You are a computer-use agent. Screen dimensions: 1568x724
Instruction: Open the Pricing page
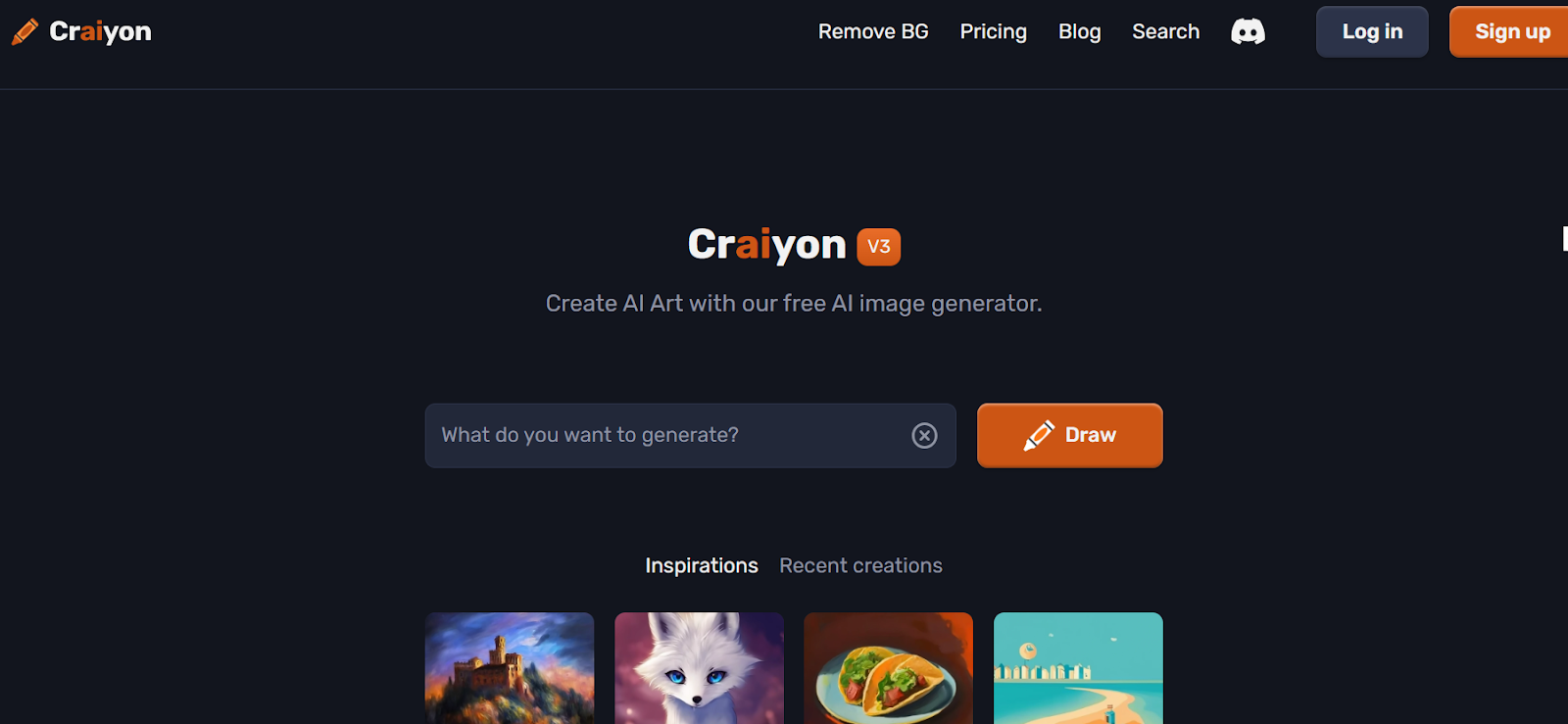994,31
